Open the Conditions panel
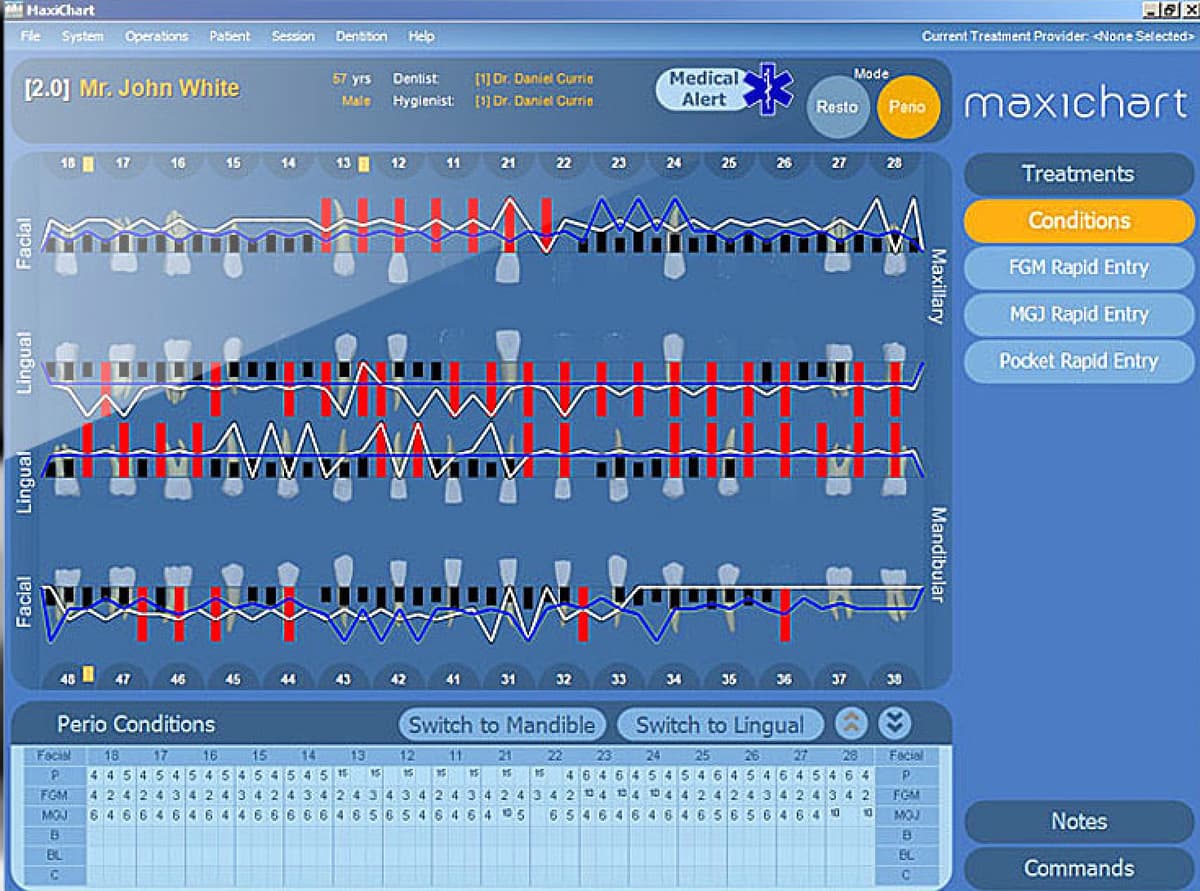This screenshot has width=1200, height=891. pos(1078,221)
